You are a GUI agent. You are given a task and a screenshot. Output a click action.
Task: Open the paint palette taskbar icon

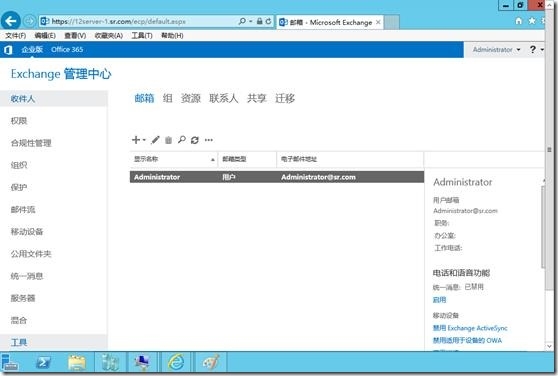210,362
